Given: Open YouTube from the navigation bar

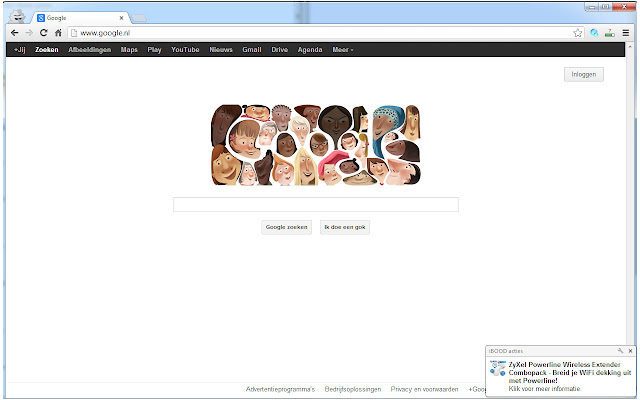Looking at the screenshot, I should [x=185, y=50].
